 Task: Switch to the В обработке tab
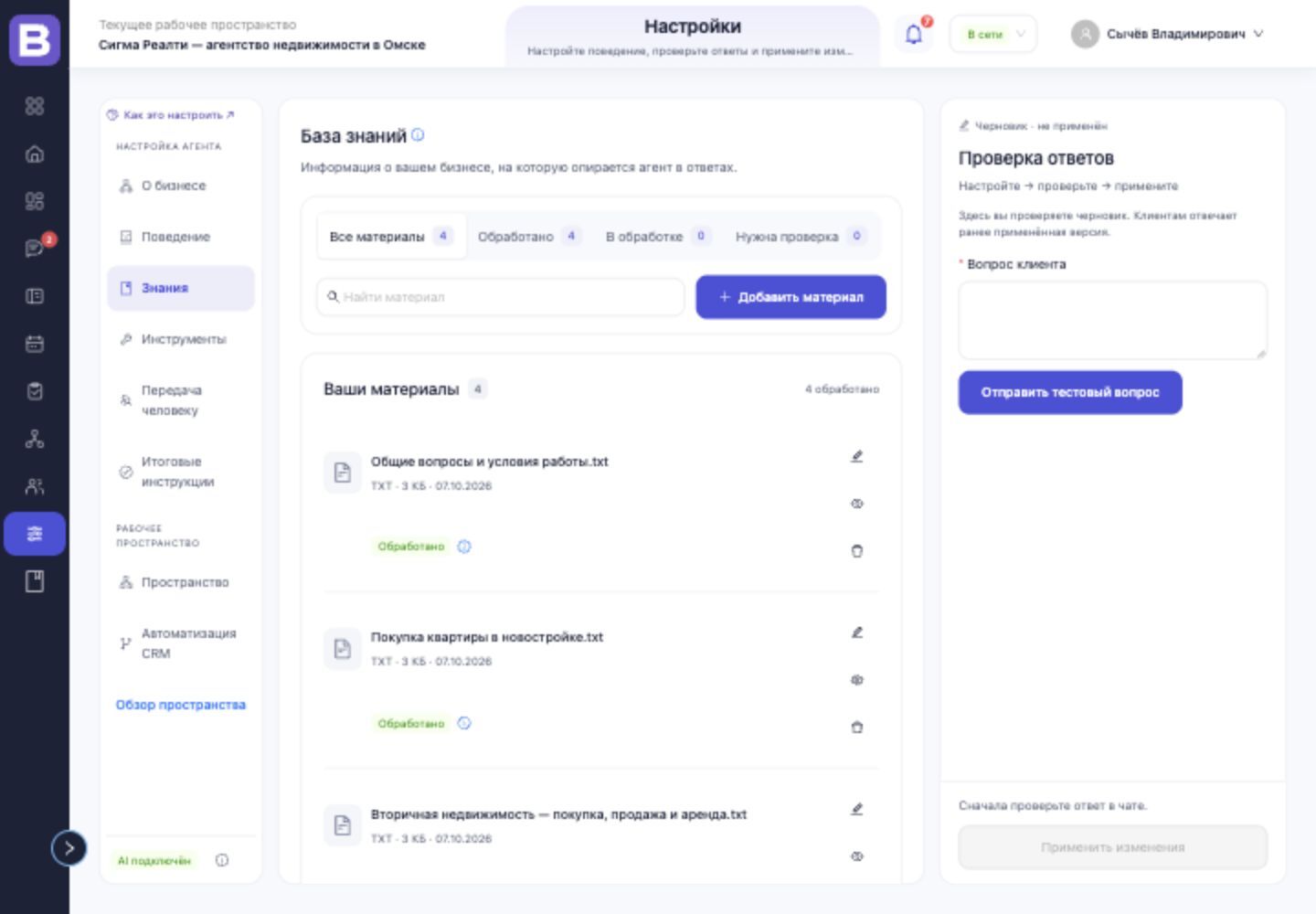[658, 237]
